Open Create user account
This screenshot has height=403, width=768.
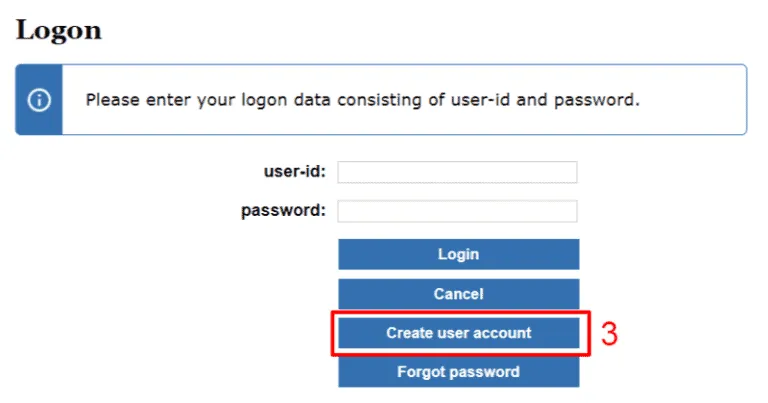458,333
